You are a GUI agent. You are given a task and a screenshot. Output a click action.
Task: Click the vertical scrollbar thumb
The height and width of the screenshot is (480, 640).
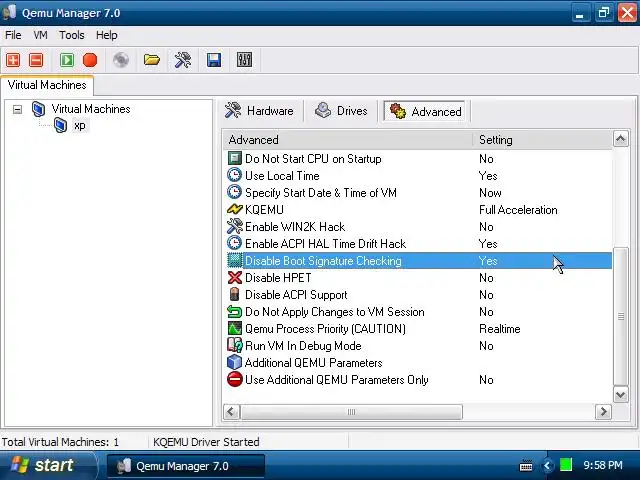click(620, 316)
